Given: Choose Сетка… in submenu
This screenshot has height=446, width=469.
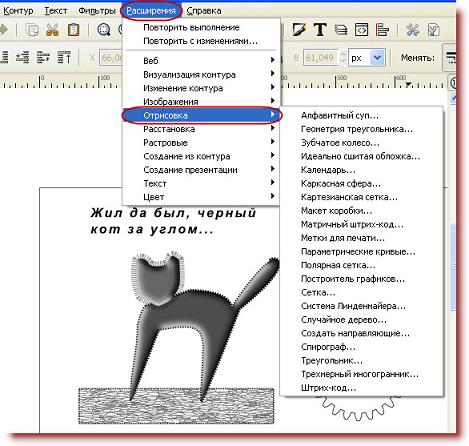Looking at the screenshot, I should 362,292.
